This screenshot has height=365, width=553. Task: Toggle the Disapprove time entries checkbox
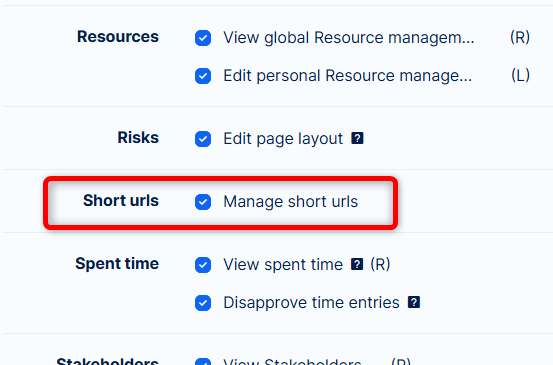click(203, 303)
